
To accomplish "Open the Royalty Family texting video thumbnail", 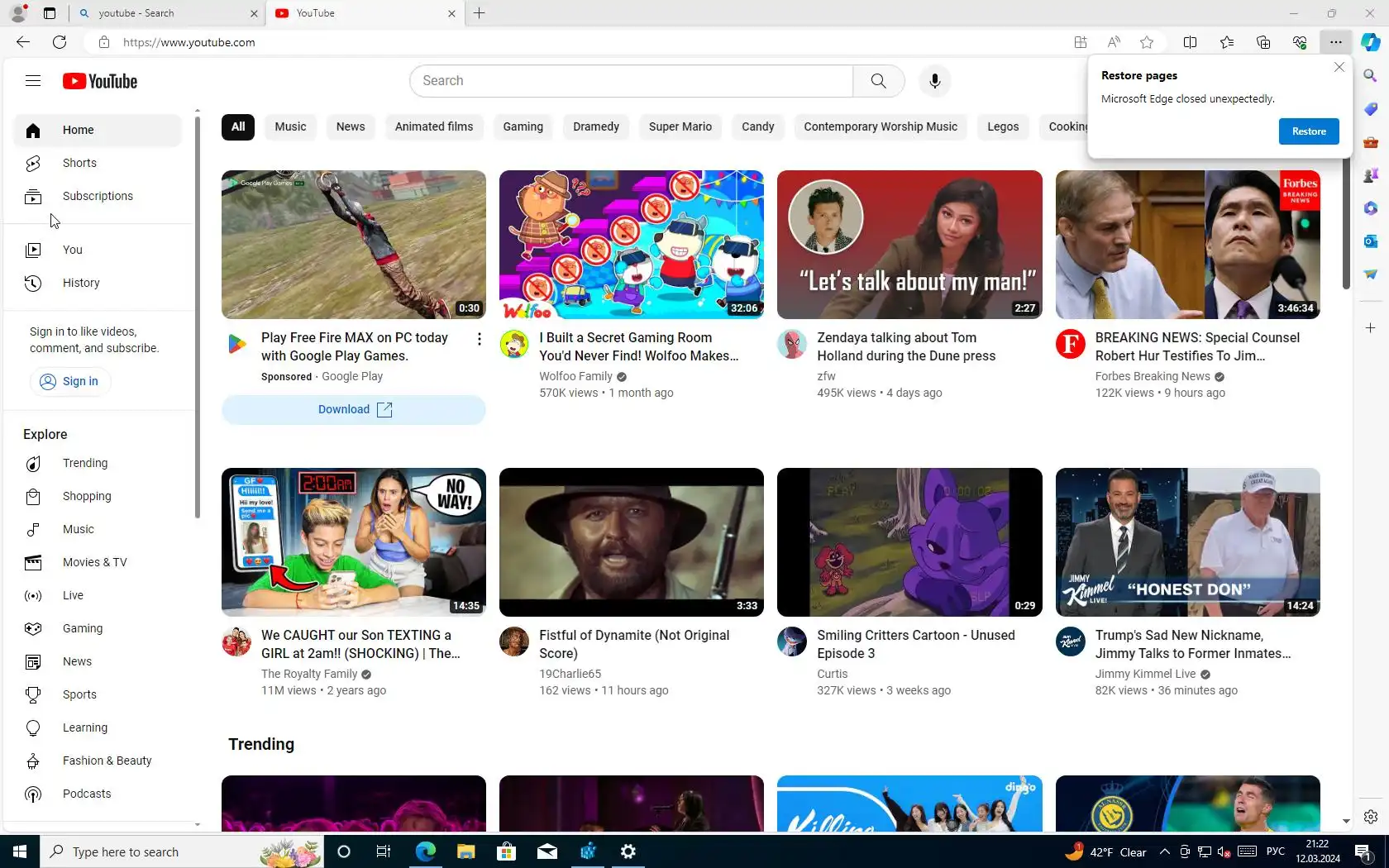I will (354, 542).
